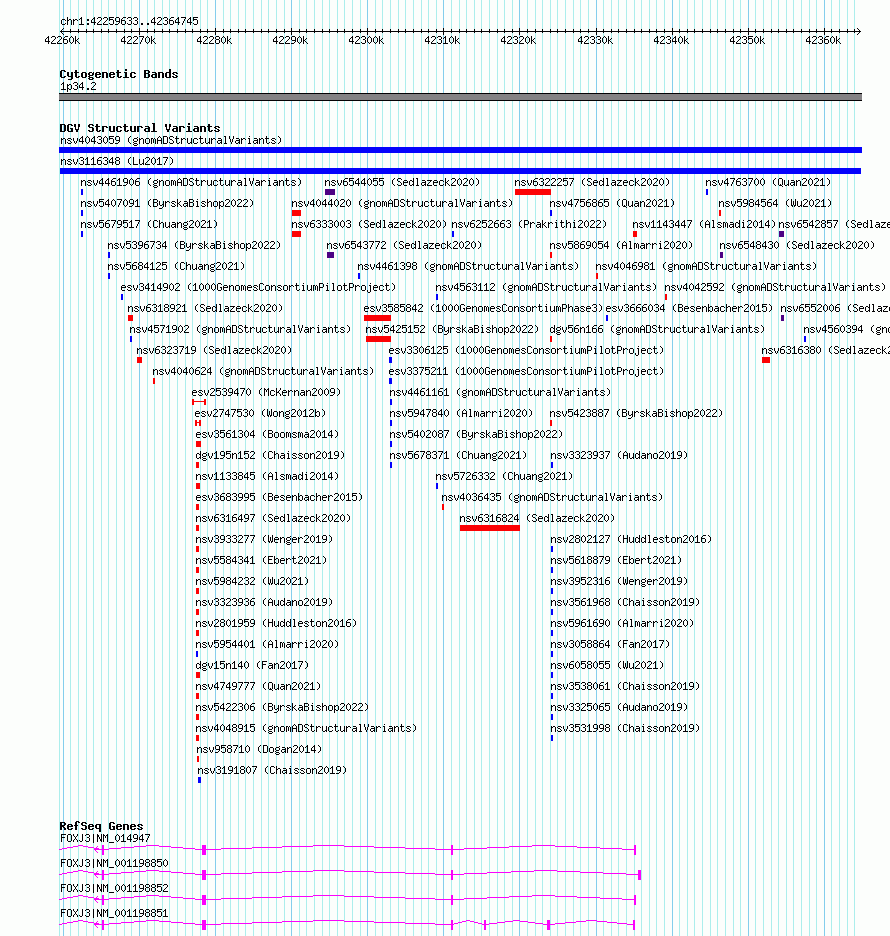Click nsv4044020 gnomADStructuralVariants label

click(402, 203)
